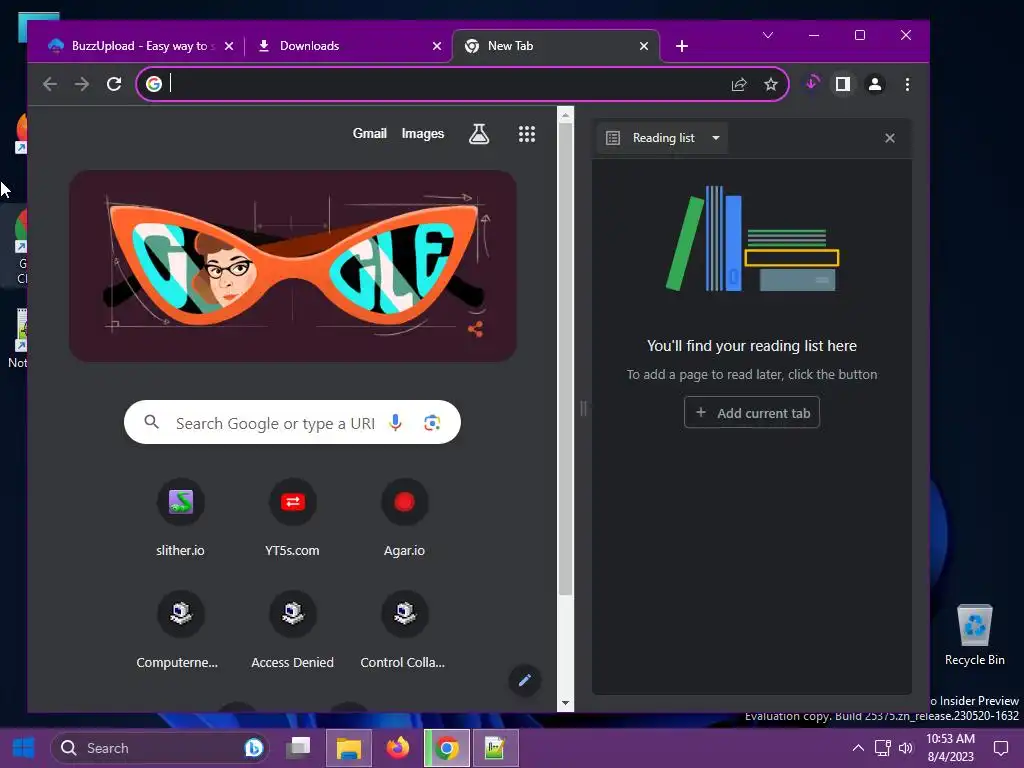Screen dimensions: 1024x768
Task: Toggle the side panel button
Action: [x=842, y=84]
